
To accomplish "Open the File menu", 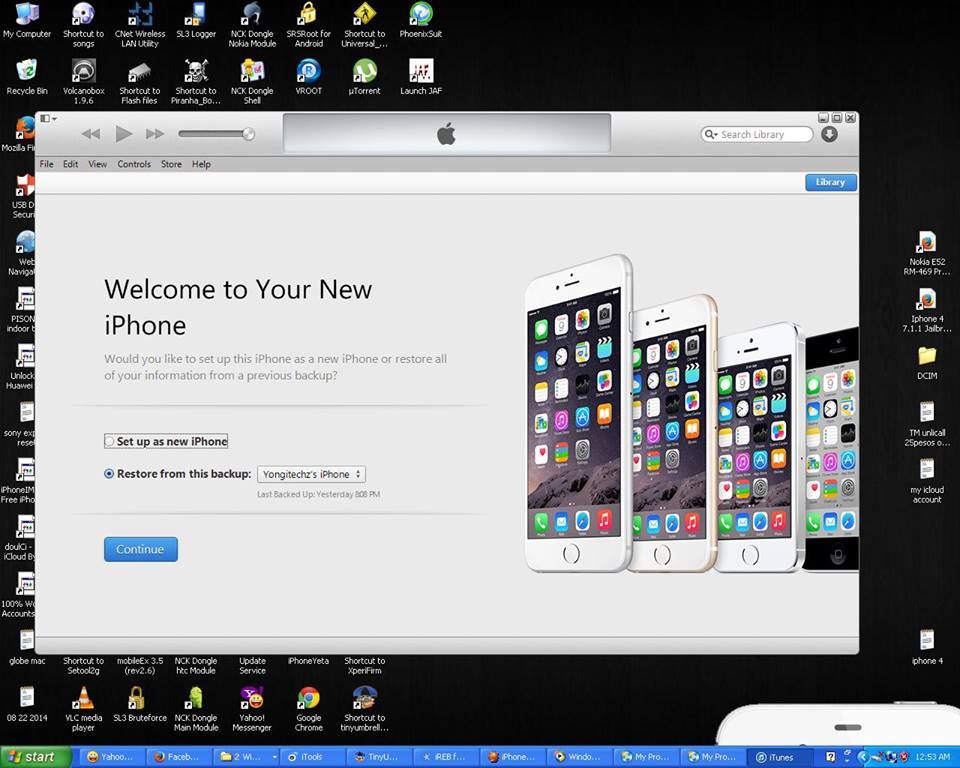I will 47,164.
